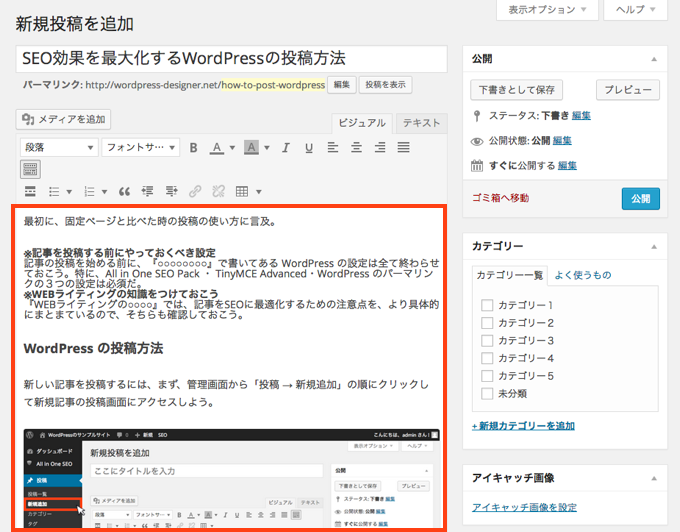Click the eye icon beside 公開状態
This screenshot has width=680, height=532.
coord(477,141)
